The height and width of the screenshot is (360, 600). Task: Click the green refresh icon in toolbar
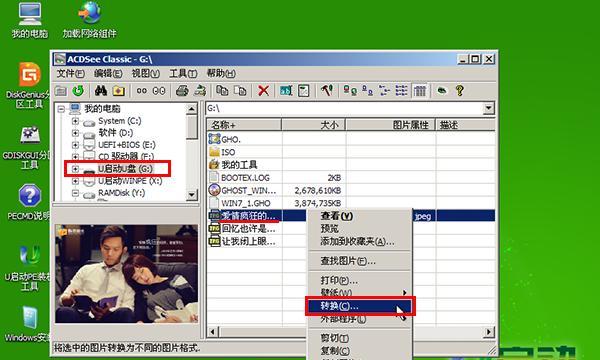pos(78,91)
